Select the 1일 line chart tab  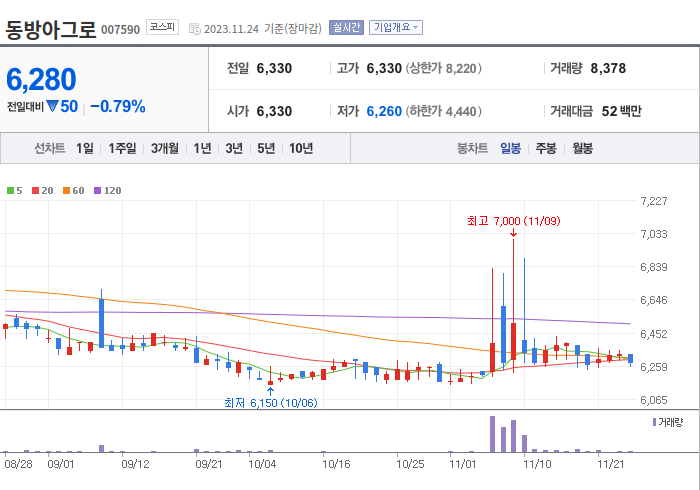pos(84,148)
